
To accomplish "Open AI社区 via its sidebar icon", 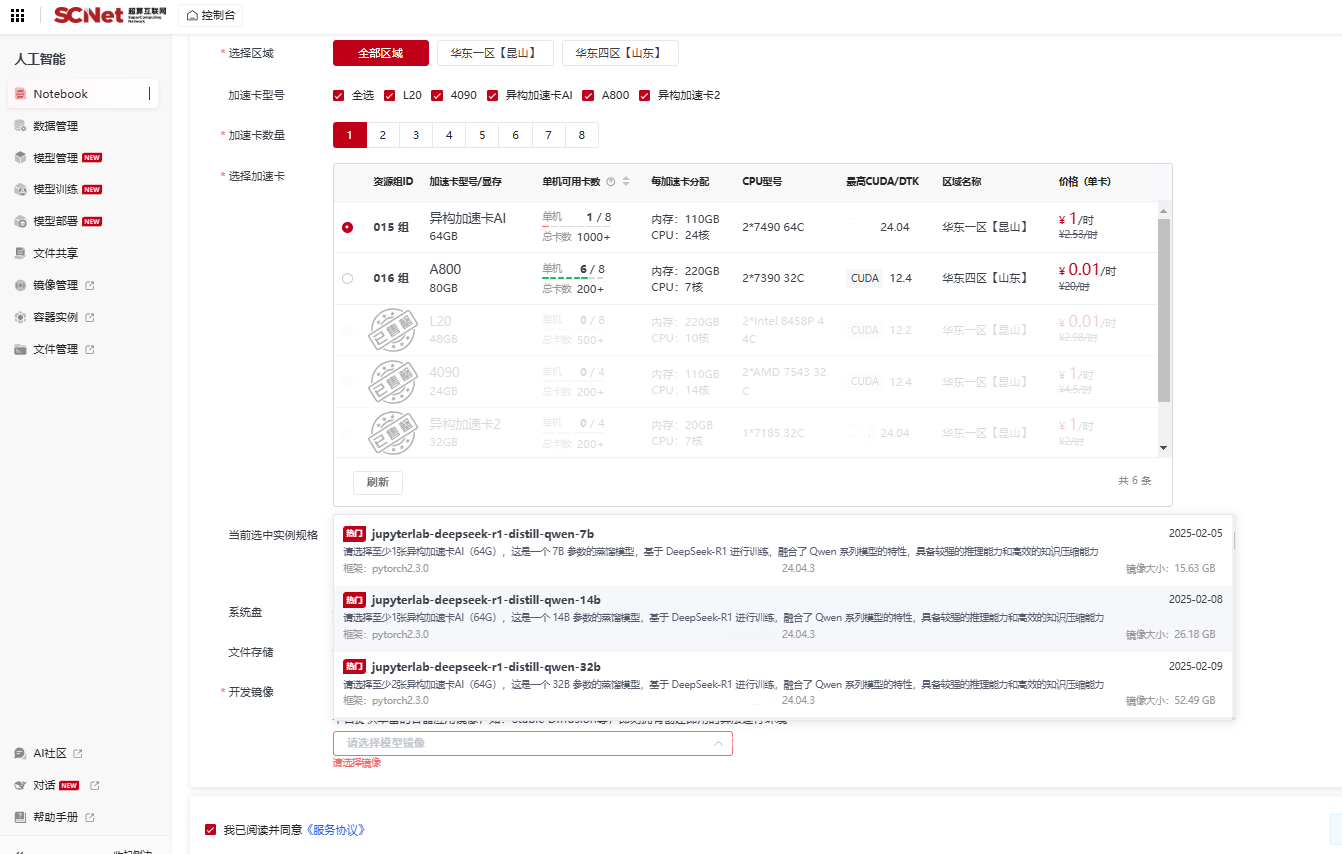I will click(x=20, y=753).
